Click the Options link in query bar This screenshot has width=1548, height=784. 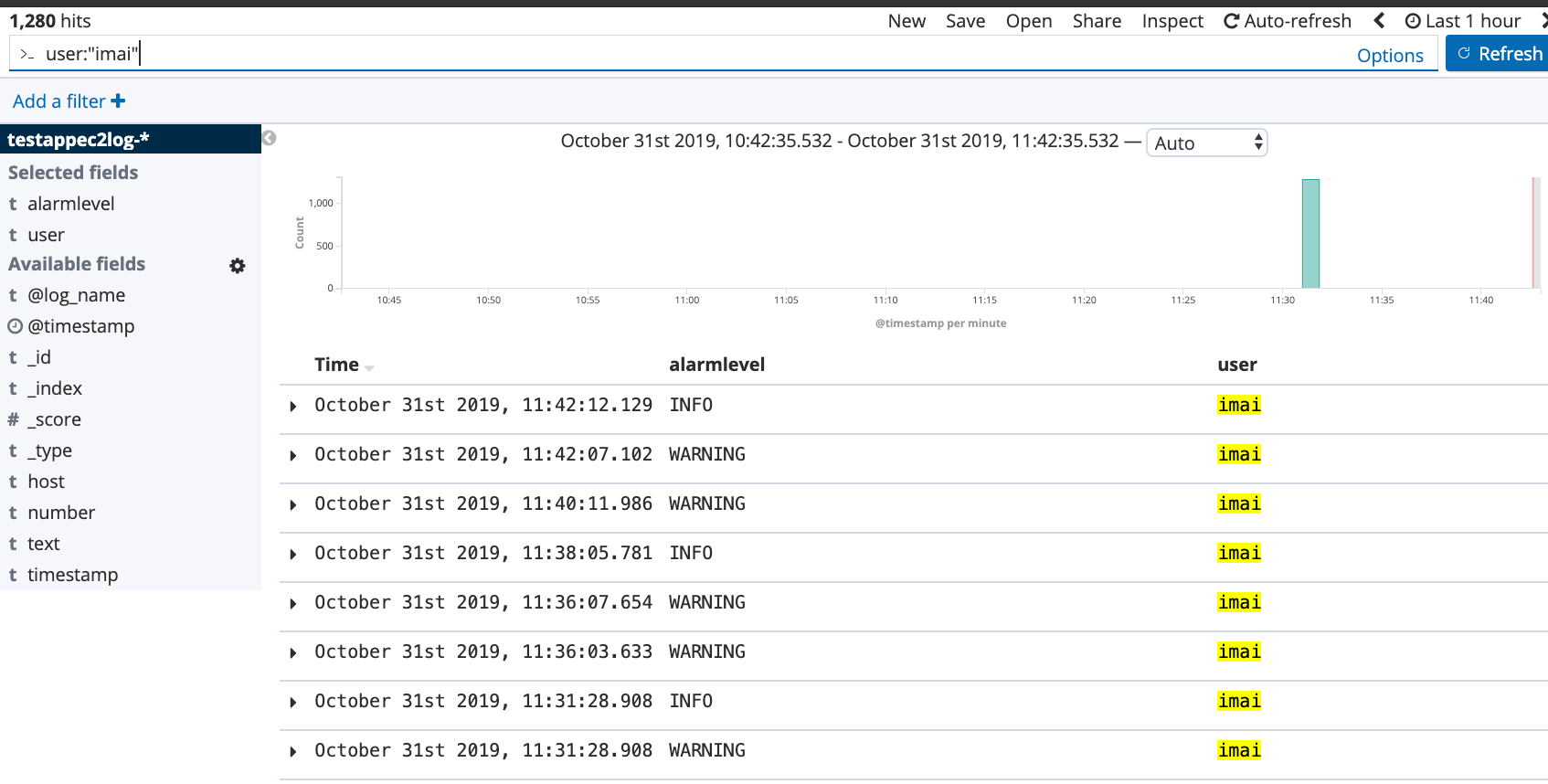[1390, 56]
